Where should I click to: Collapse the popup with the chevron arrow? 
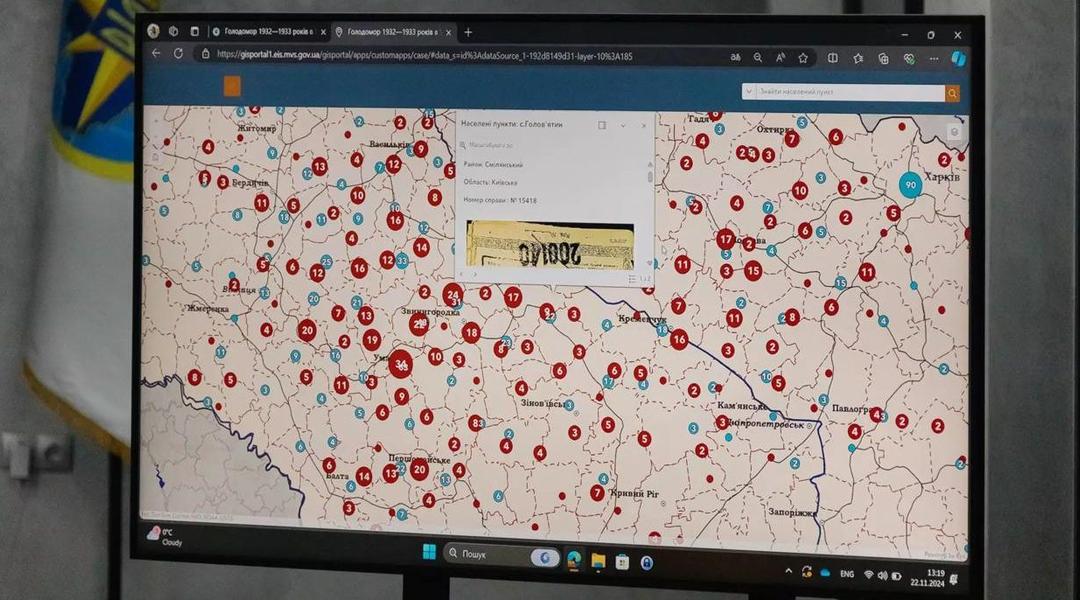pos(623,125)
